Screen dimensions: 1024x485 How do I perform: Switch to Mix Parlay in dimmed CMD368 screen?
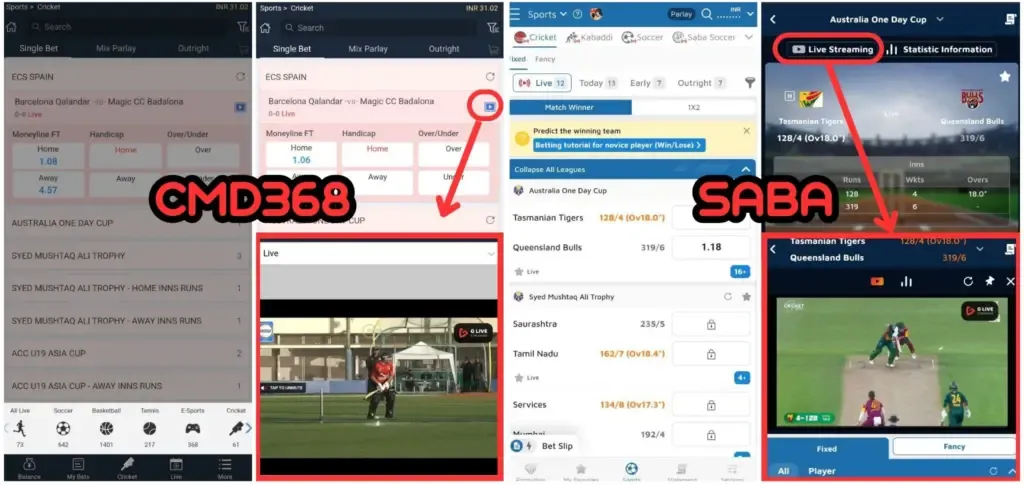(x=116, y=48)
